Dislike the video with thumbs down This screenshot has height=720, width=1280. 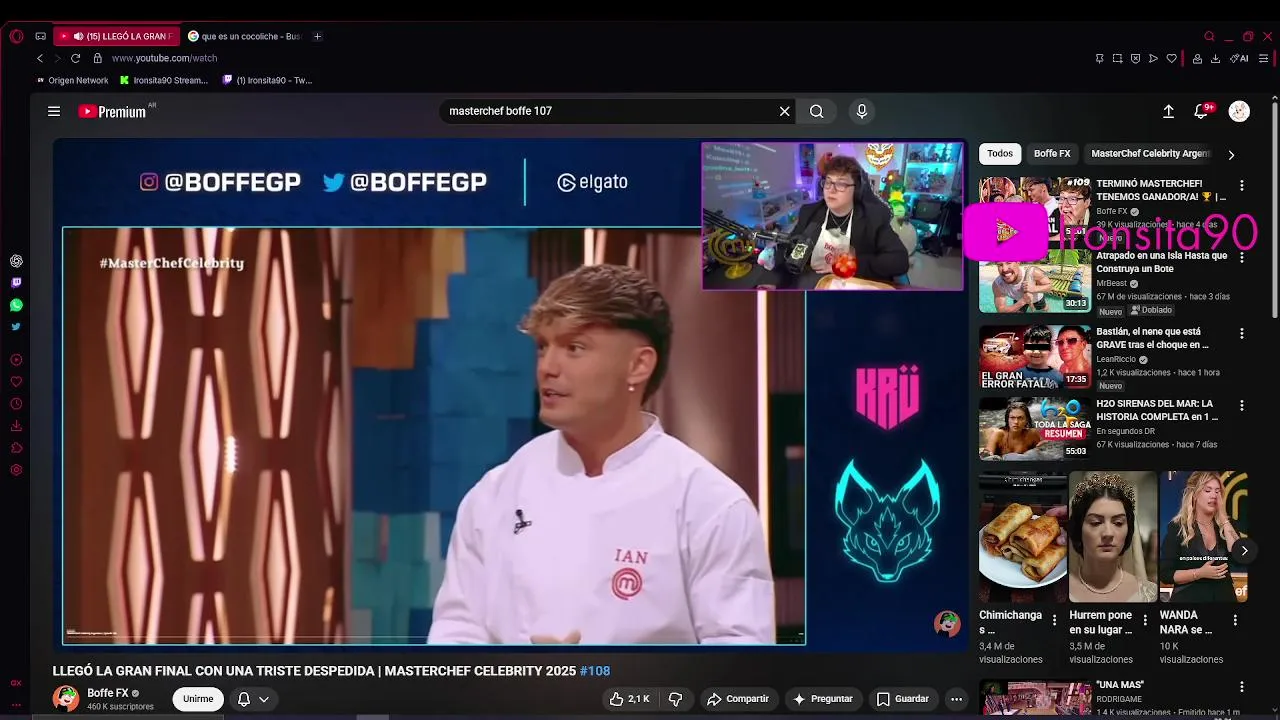click(x=675, y=699)
